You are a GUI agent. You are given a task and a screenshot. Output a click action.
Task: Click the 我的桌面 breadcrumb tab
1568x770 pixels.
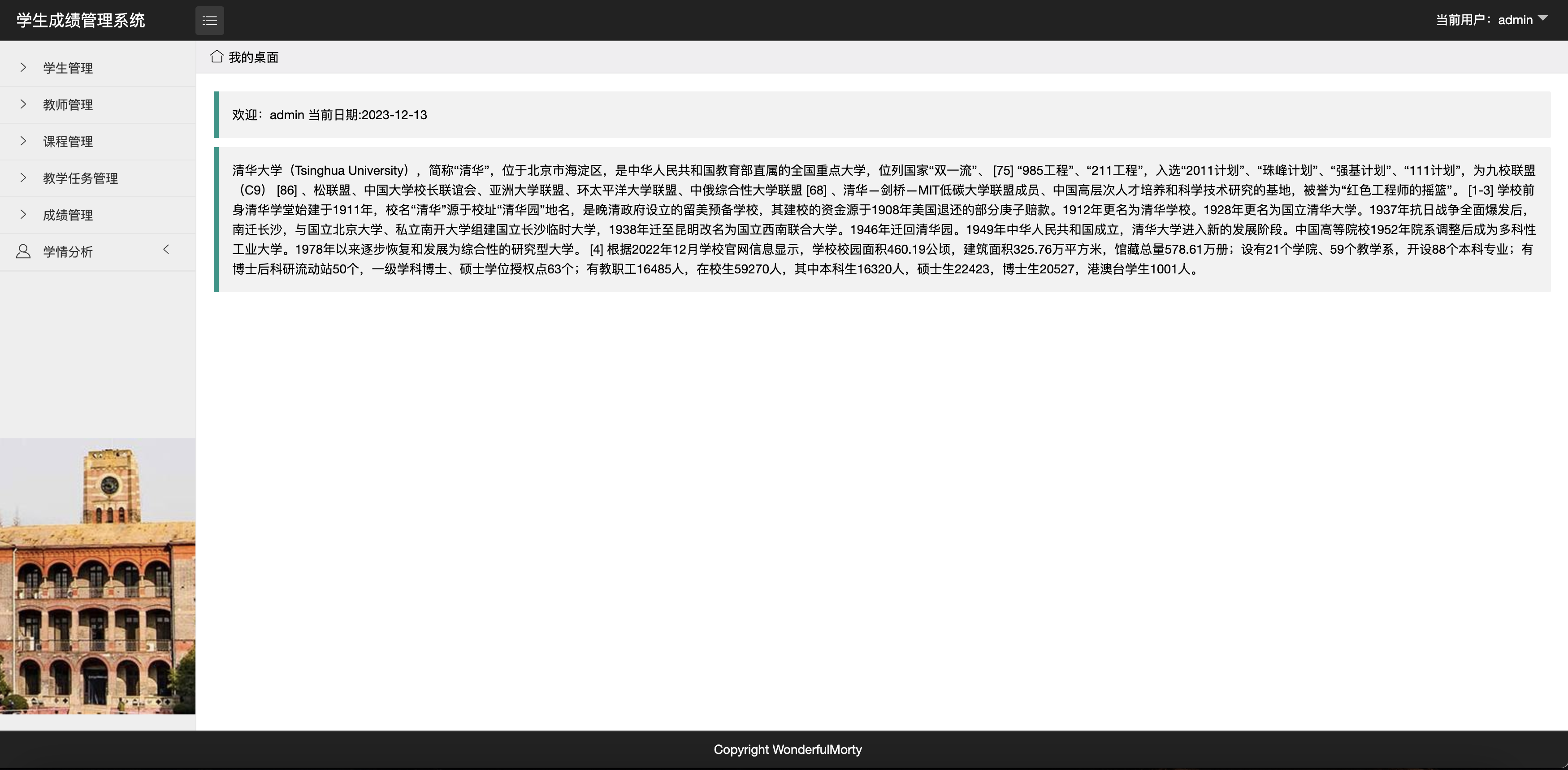[253, 57]
